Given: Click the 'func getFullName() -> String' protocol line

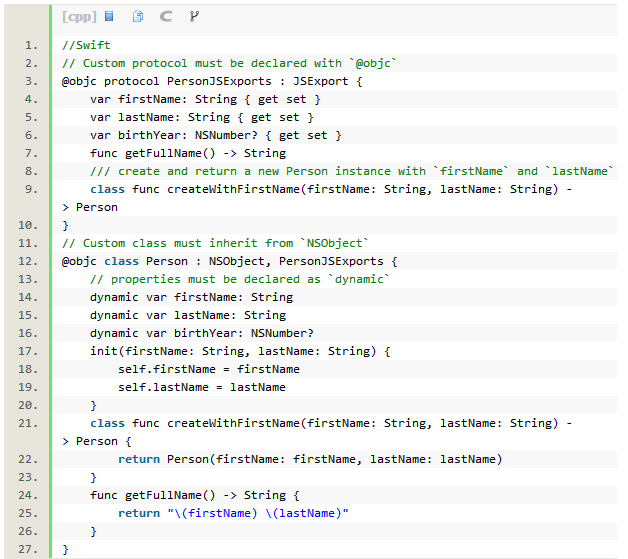Looking at the screenshot, I should point(187,153).
